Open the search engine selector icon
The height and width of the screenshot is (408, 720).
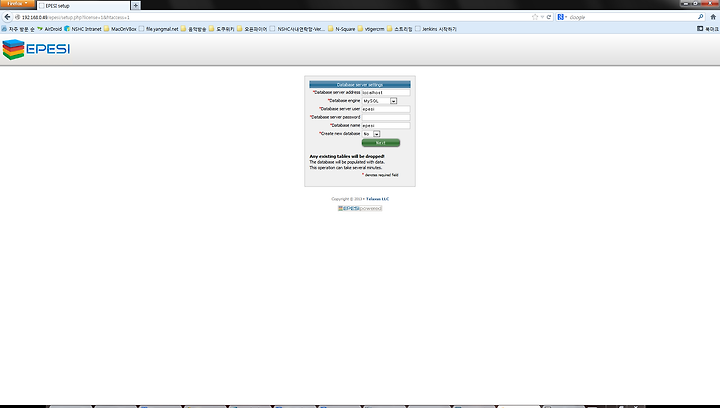pos(562,17)
